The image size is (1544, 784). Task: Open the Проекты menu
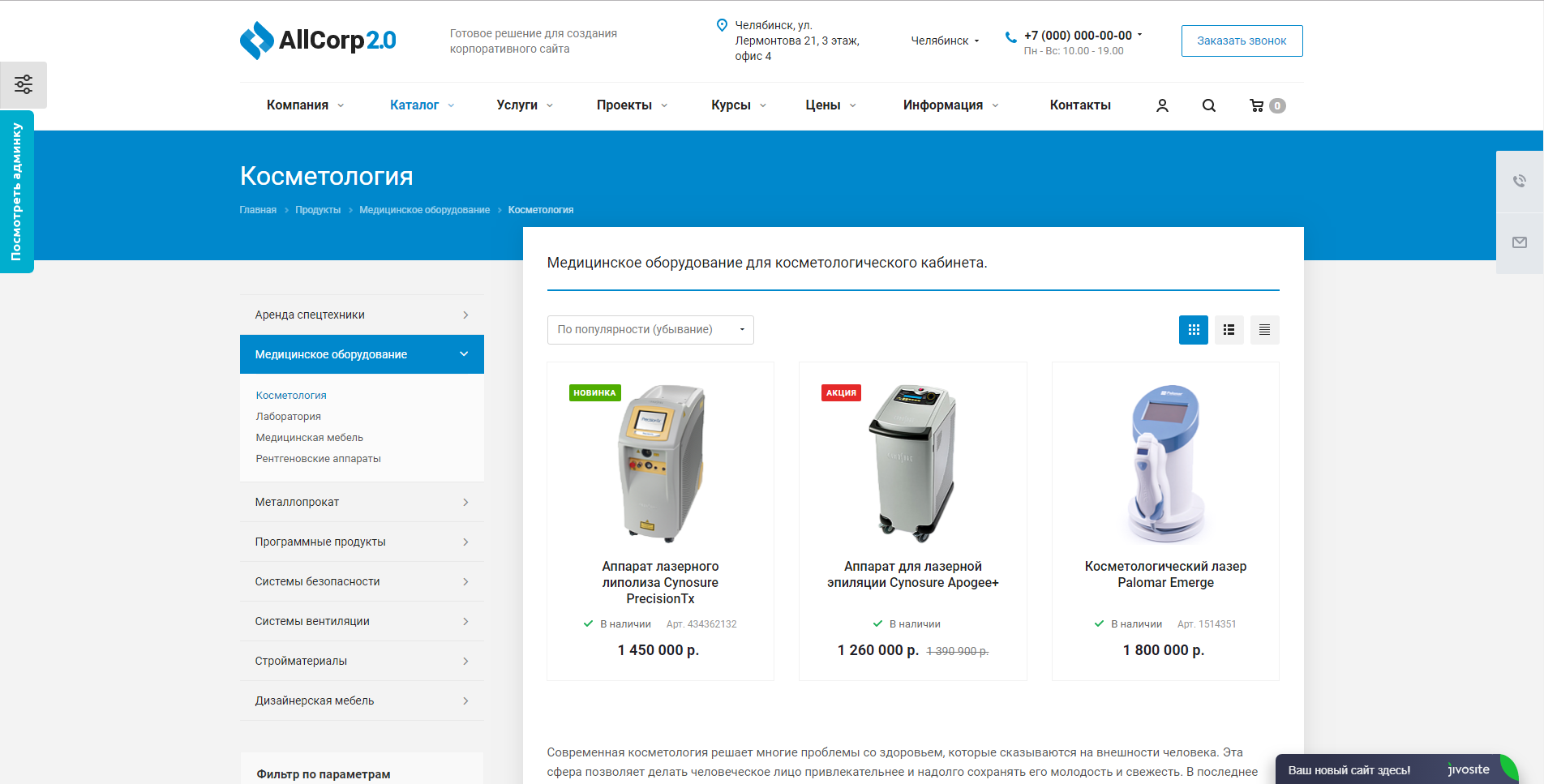click(632, 105)
